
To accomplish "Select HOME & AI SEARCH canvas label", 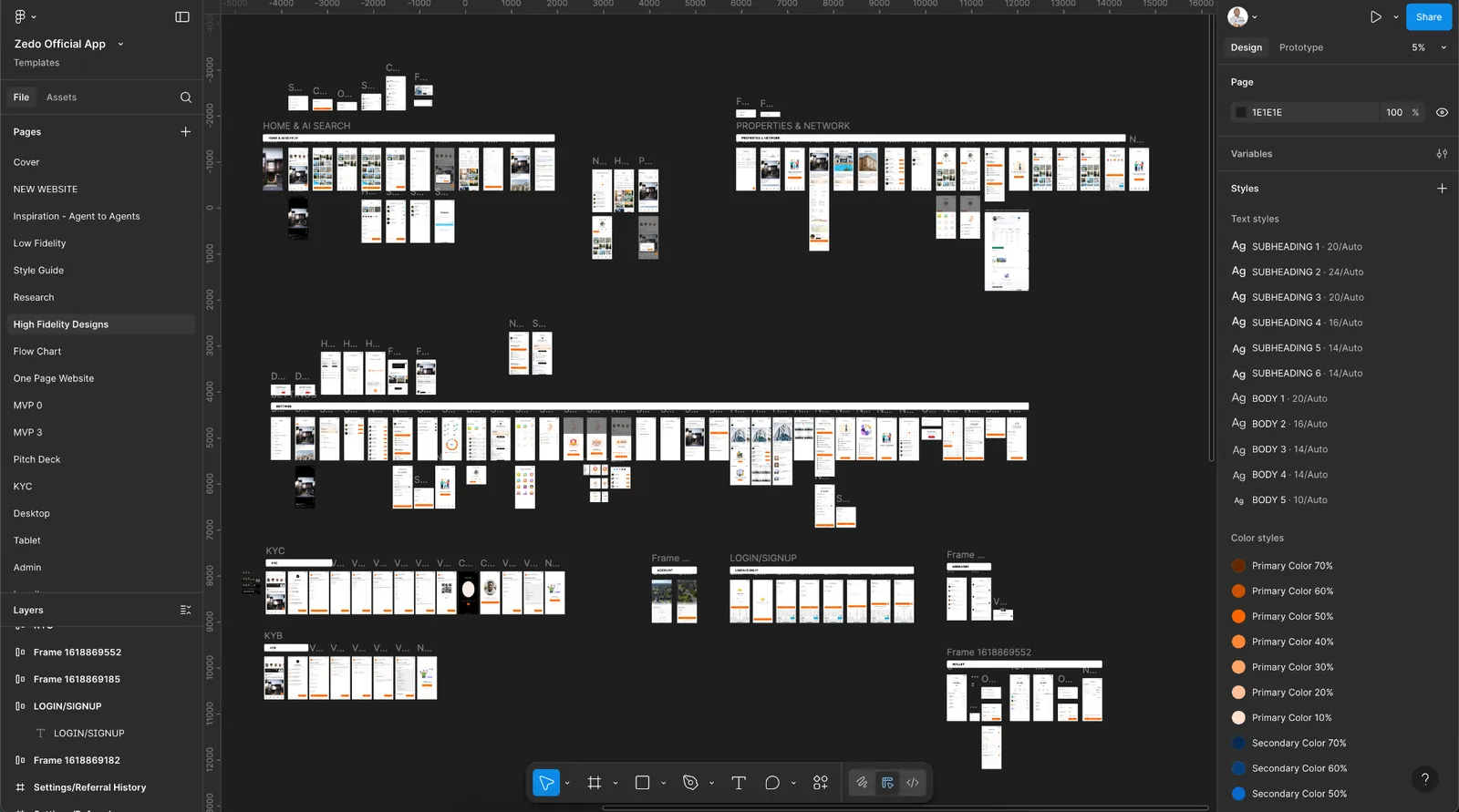I will [306, 126].
